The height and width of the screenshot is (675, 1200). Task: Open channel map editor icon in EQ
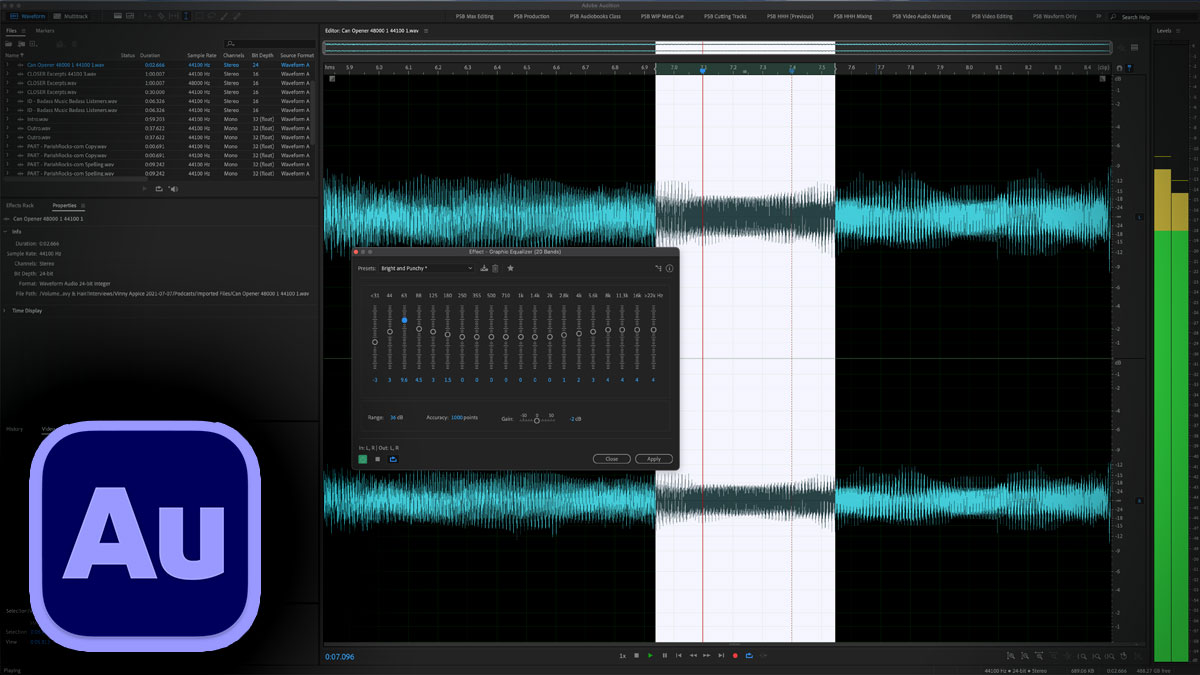pos(658,268)
